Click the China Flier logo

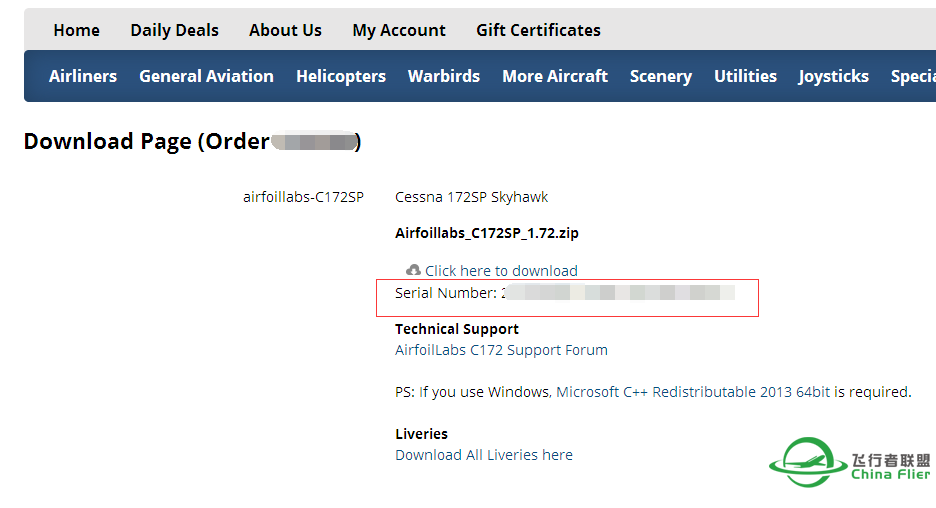coord(849,462)
